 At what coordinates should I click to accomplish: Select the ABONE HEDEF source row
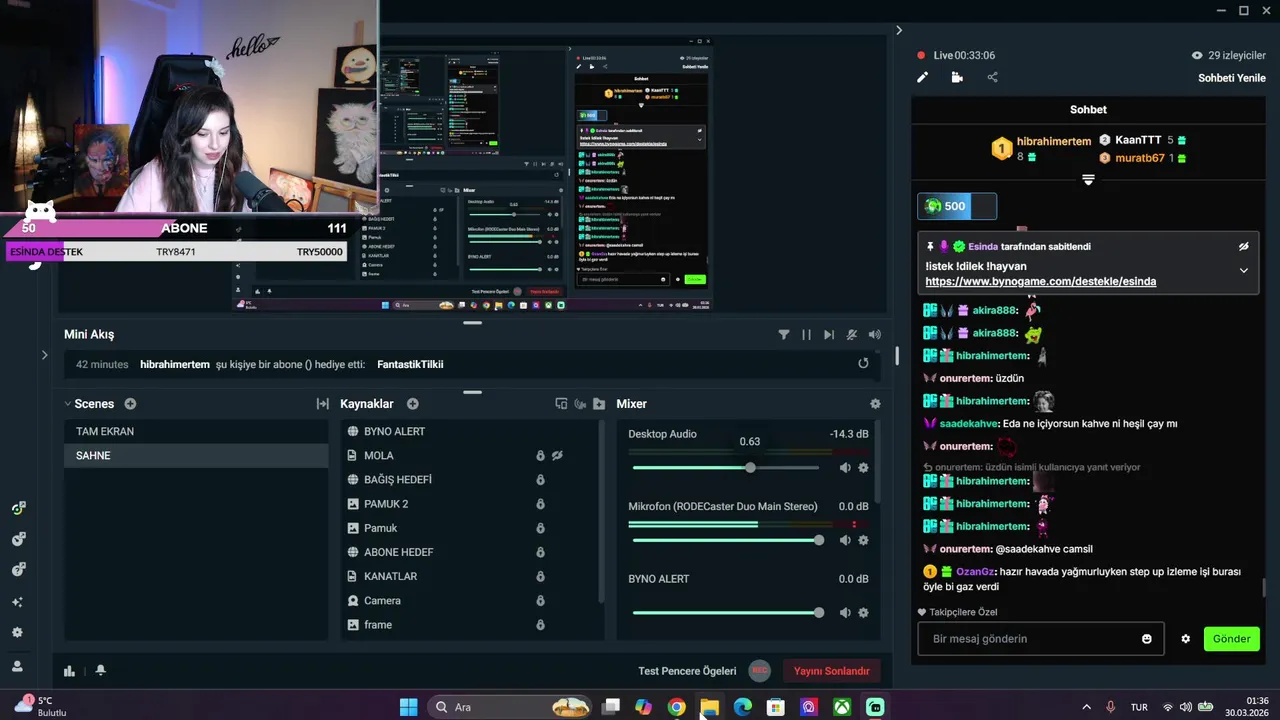pos(470,552)
